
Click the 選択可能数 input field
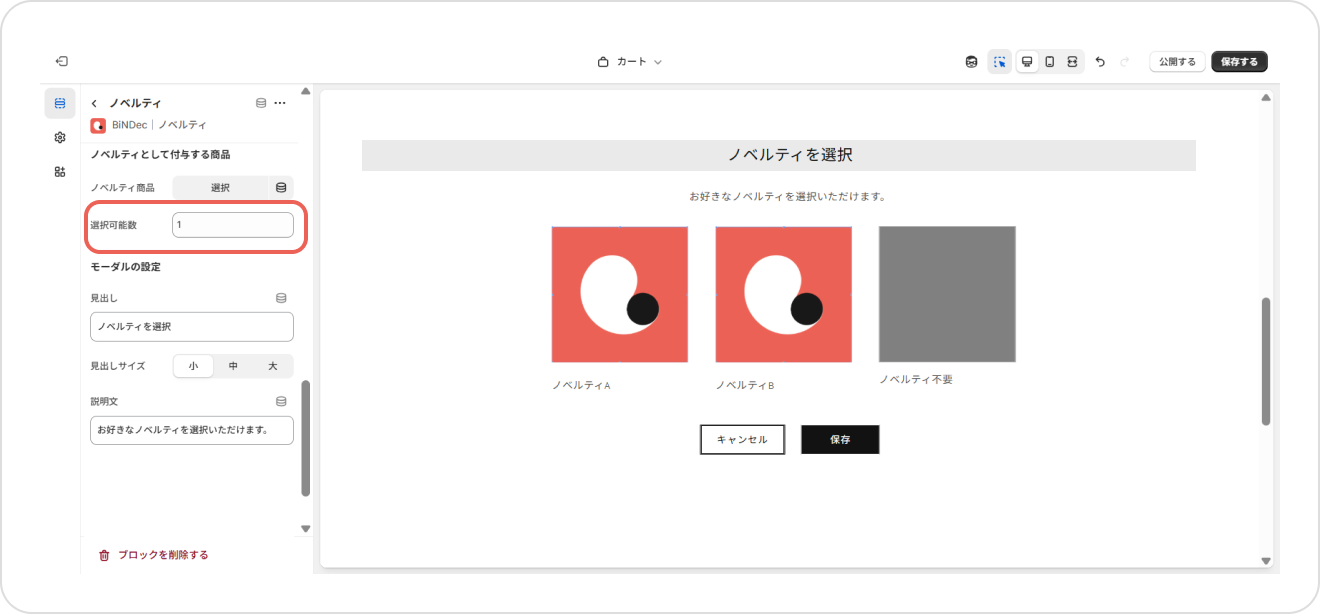click(232, 225)
